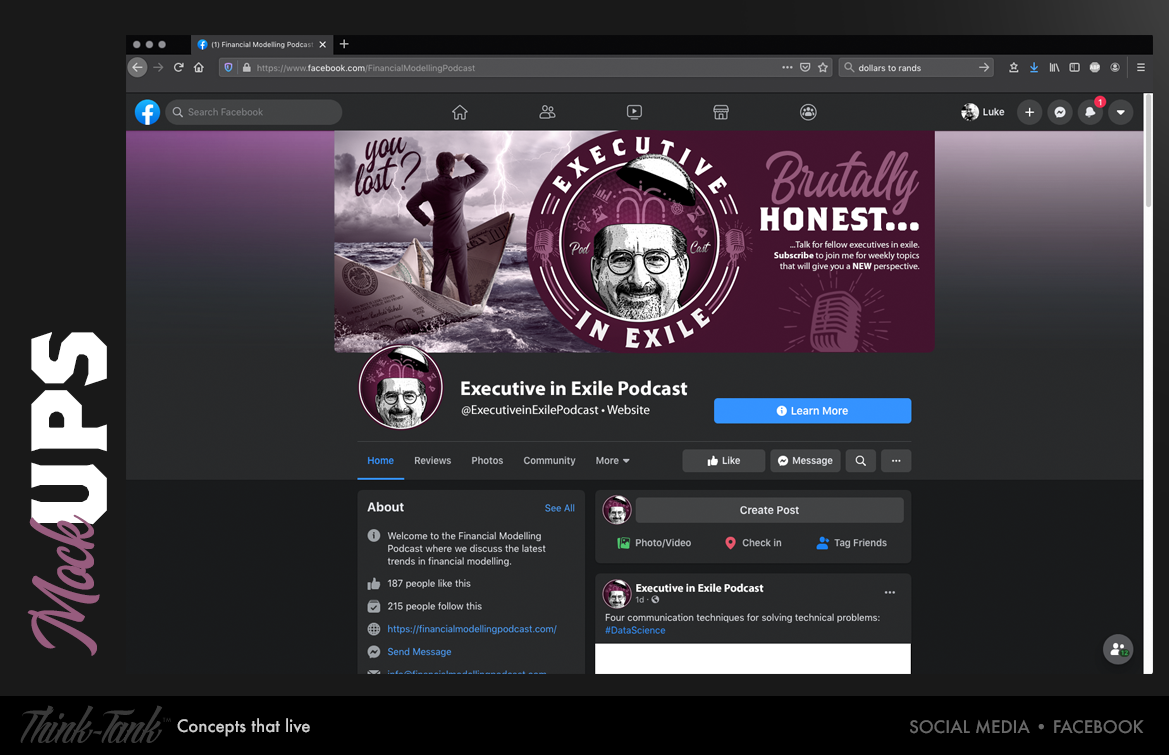Expand the More tab dropdown
1169x755 pixels.
(613, 461)
